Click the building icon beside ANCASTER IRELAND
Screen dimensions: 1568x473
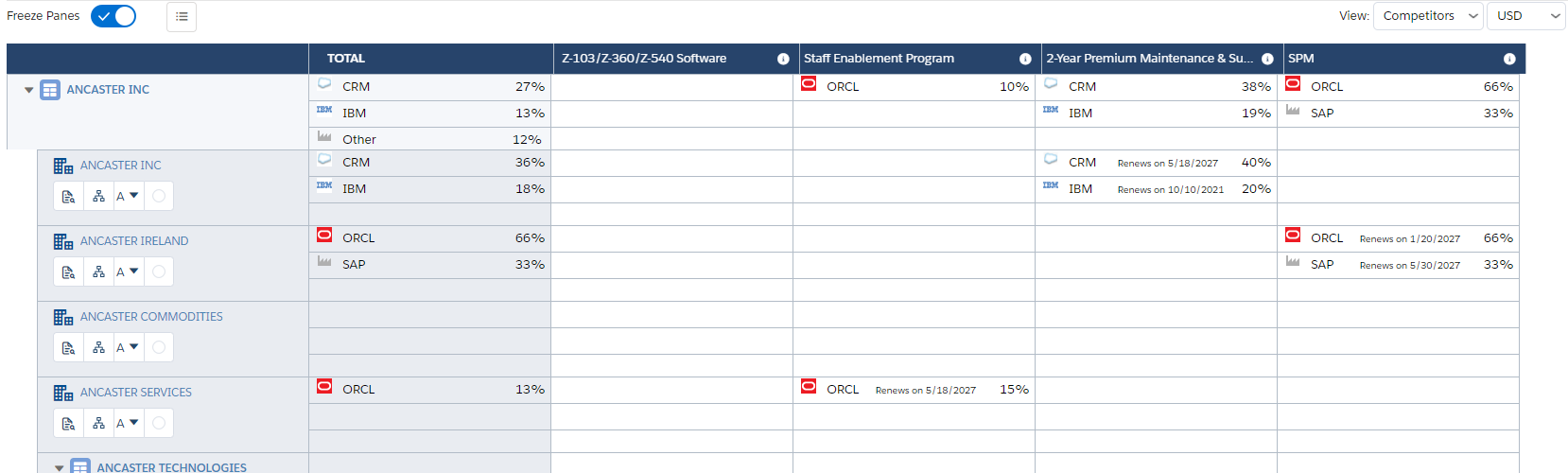pyautogui.click(x=63, y=241)
